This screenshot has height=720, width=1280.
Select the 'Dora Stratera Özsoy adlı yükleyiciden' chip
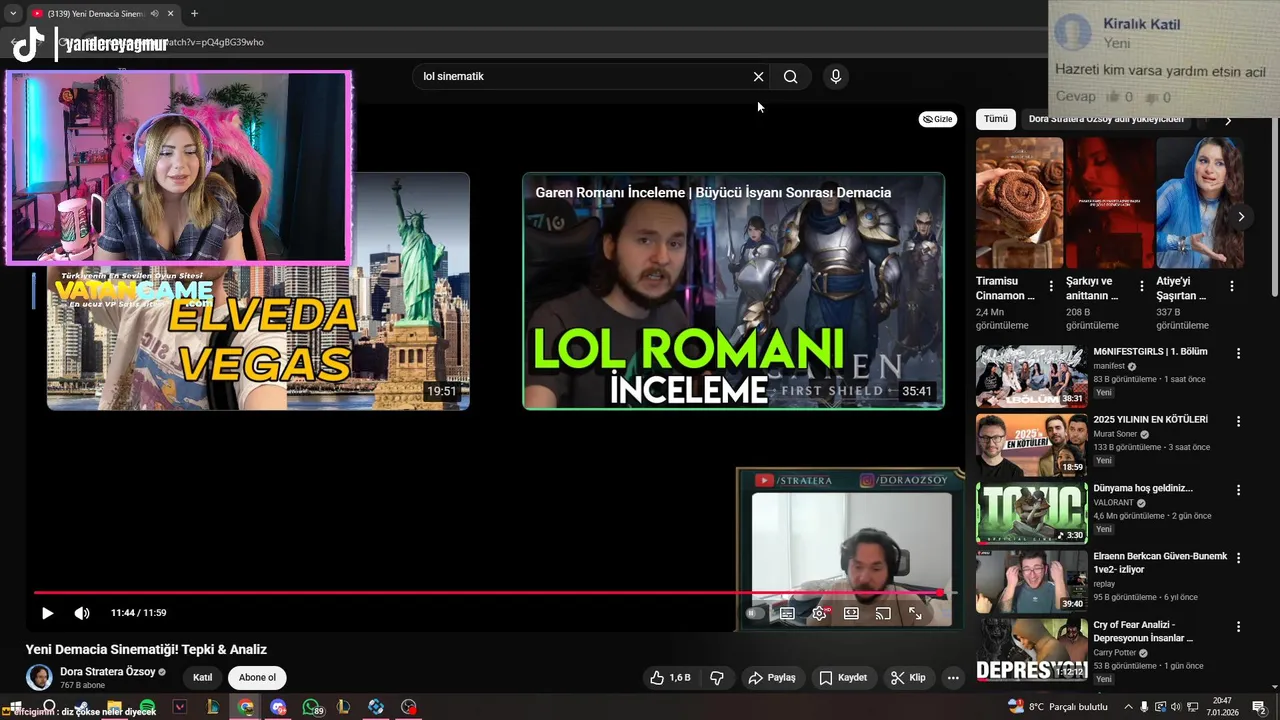[1106, 119]
